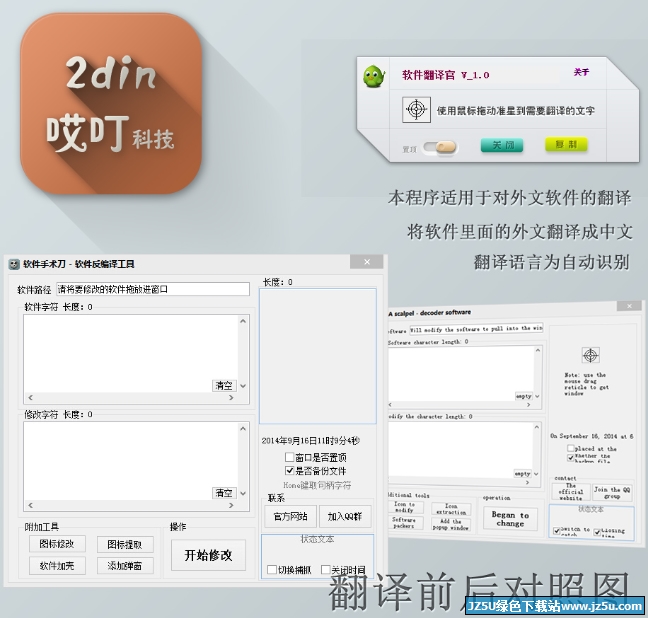Click the 2din 哎DT科技 logo tile

(x=111, y=103)
